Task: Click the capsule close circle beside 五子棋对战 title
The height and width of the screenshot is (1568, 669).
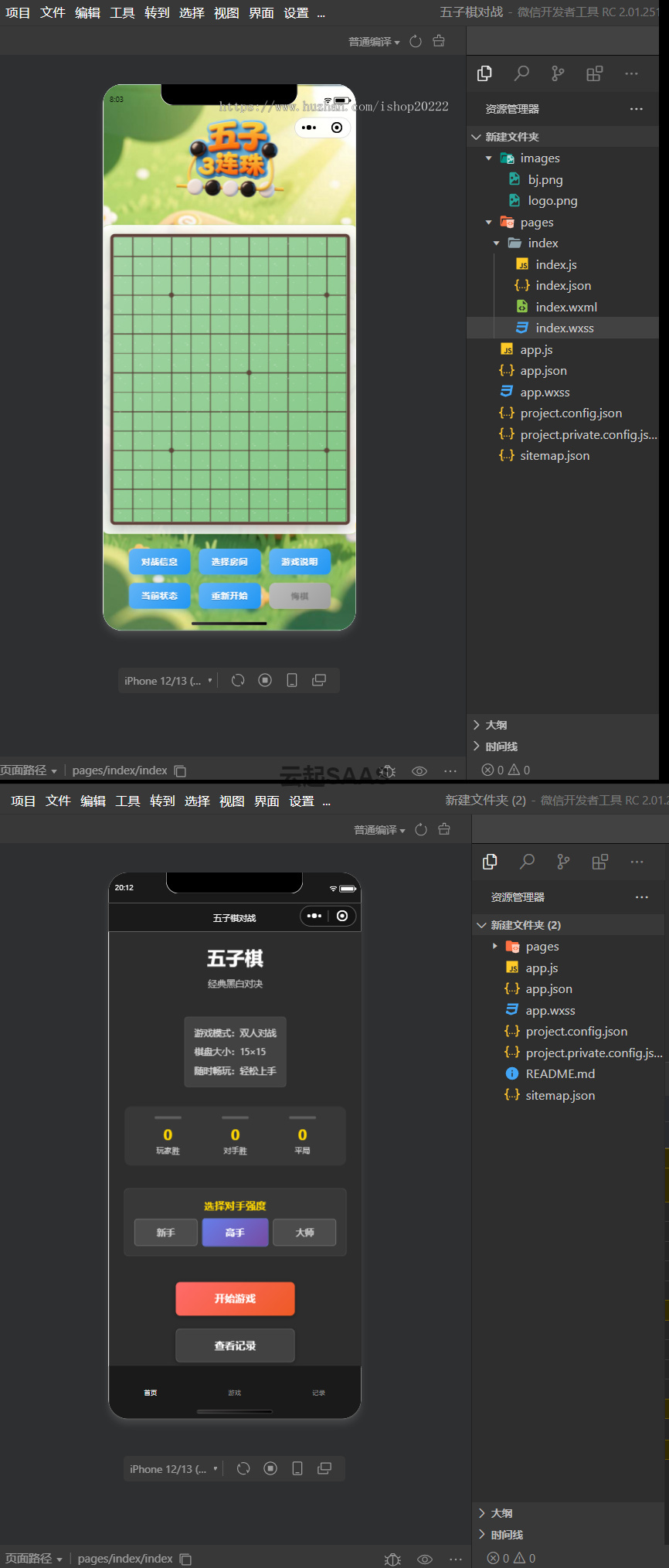Action: coord(342,916)
